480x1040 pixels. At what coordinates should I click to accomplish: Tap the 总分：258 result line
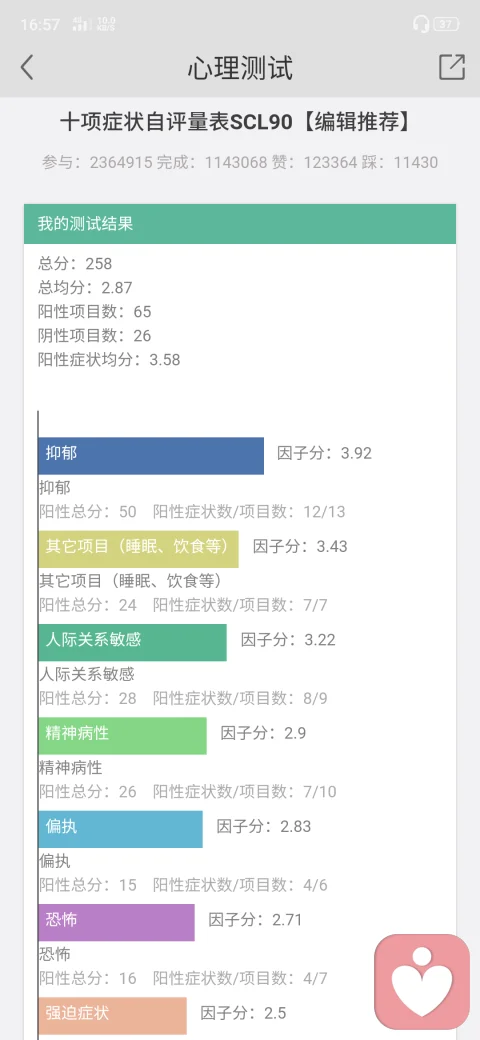coord(75,264)
